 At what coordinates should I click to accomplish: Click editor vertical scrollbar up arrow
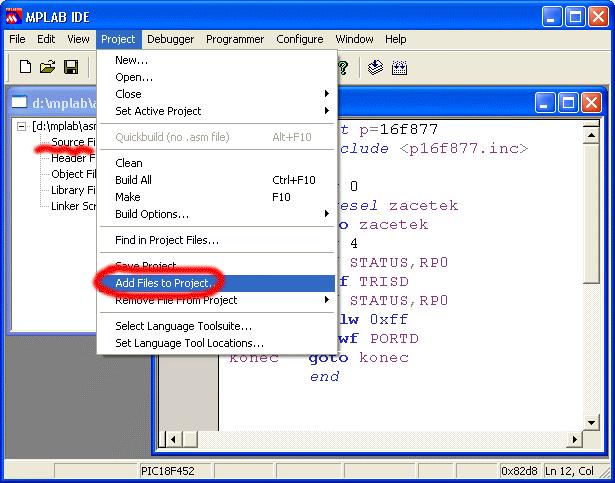click(591, 135)
